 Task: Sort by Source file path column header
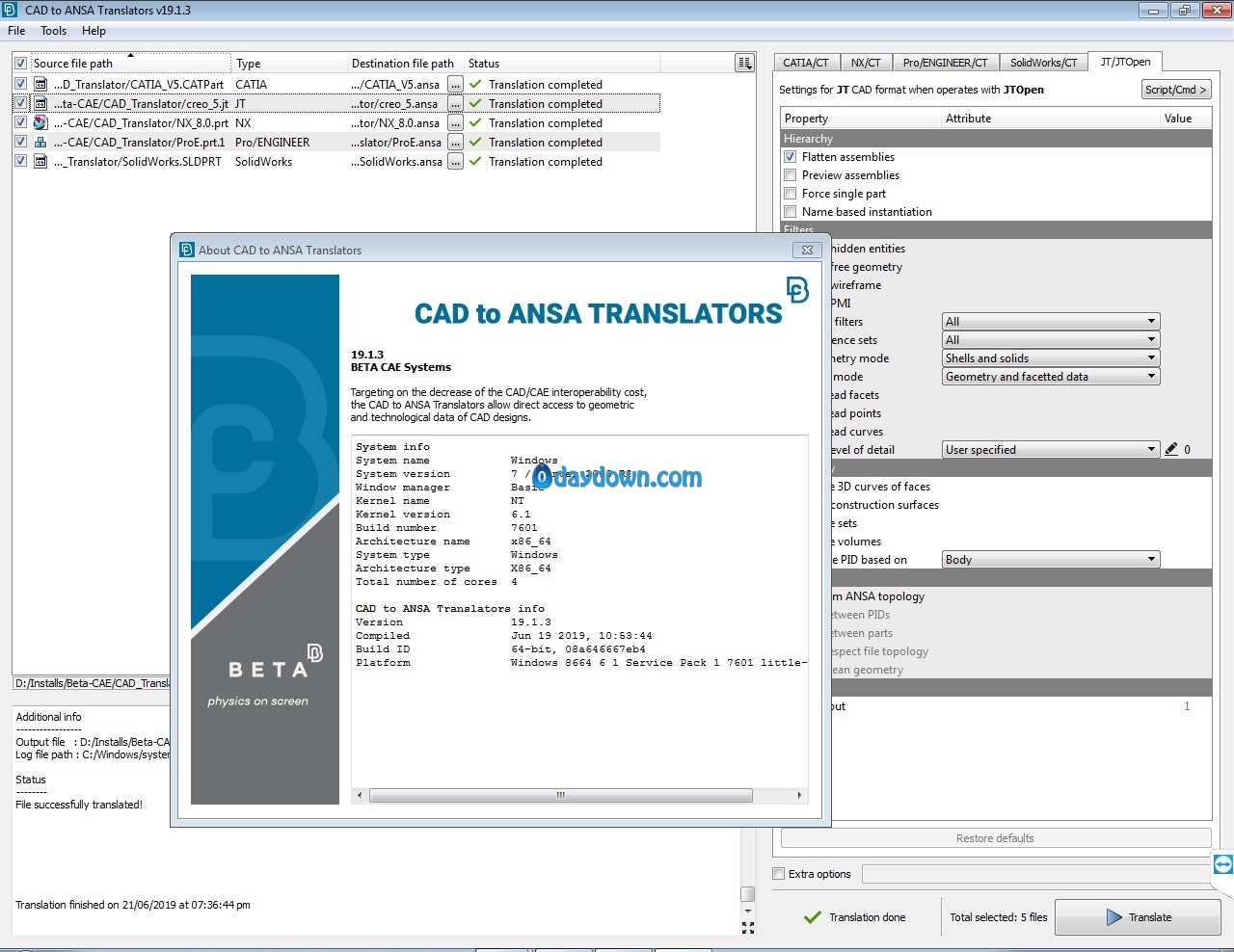[131, 63]
